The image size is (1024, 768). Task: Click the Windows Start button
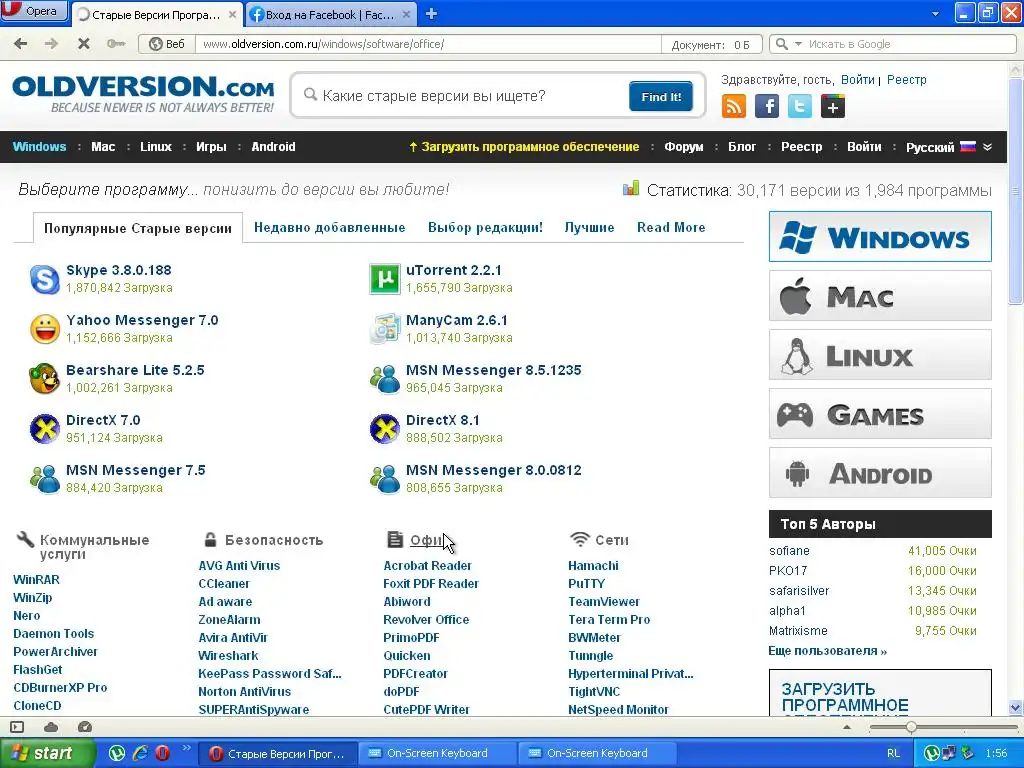coord(47,753)
